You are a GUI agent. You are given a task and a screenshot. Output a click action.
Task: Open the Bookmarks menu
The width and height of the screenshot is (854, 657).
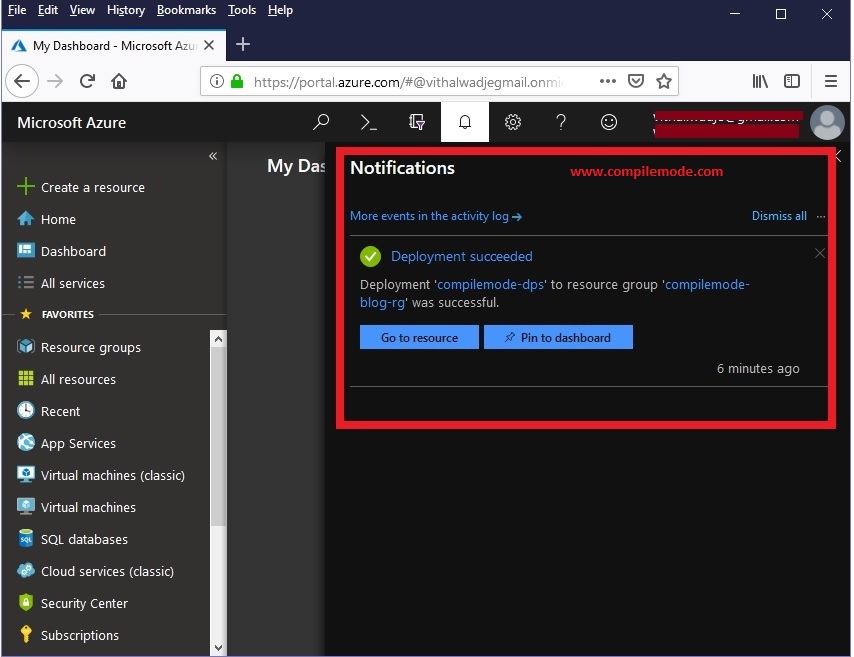[186, 10]
